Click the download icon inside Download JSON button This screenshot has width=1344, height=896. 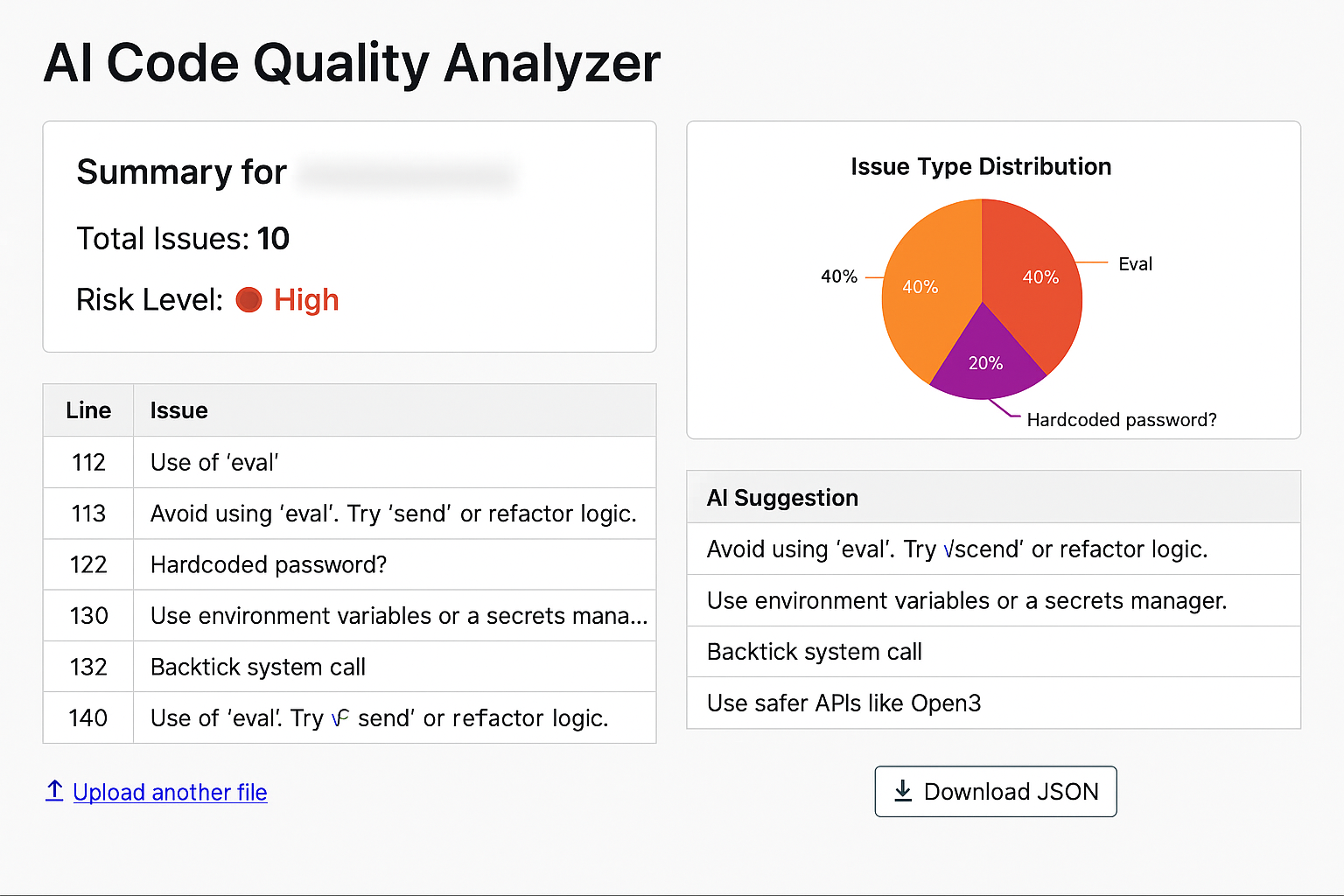point(901,791)
